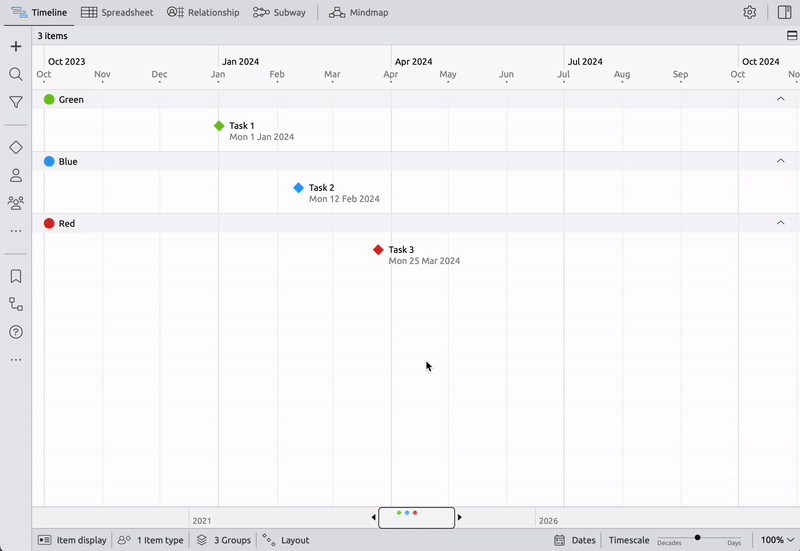
Task: Open the single person icon in sidebar
Action: coord(16,176)
